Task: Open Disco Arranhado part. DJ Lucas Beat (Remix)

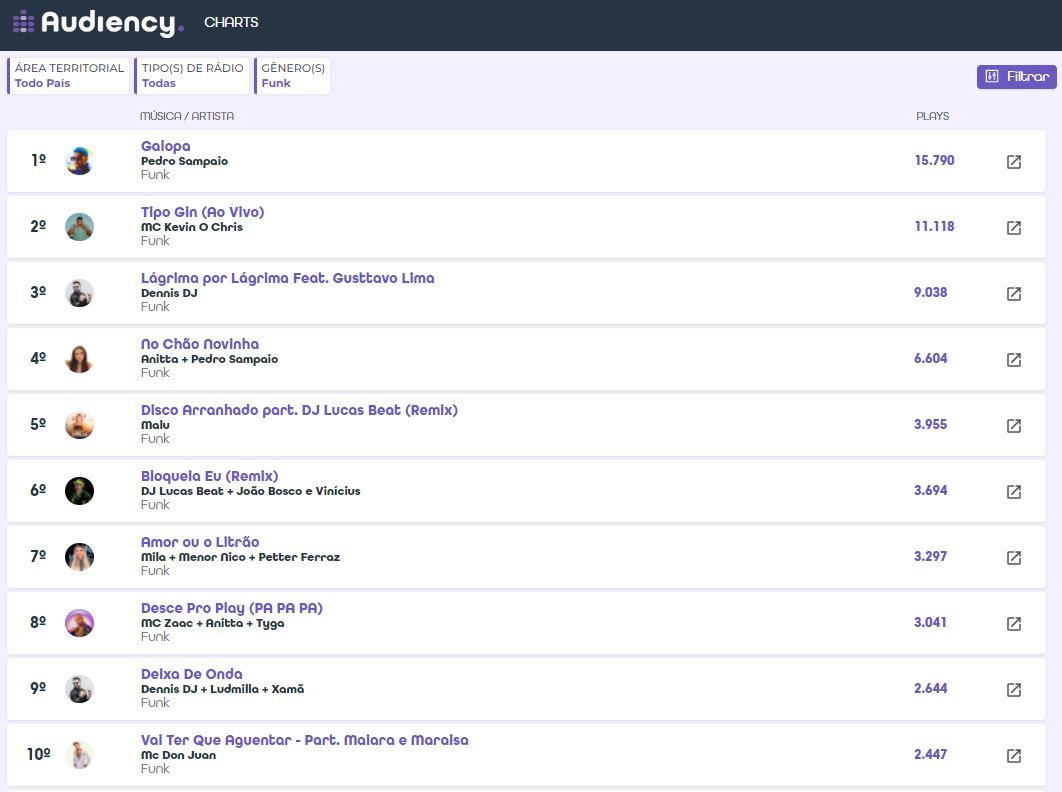Action: click(x=299, y=410)
